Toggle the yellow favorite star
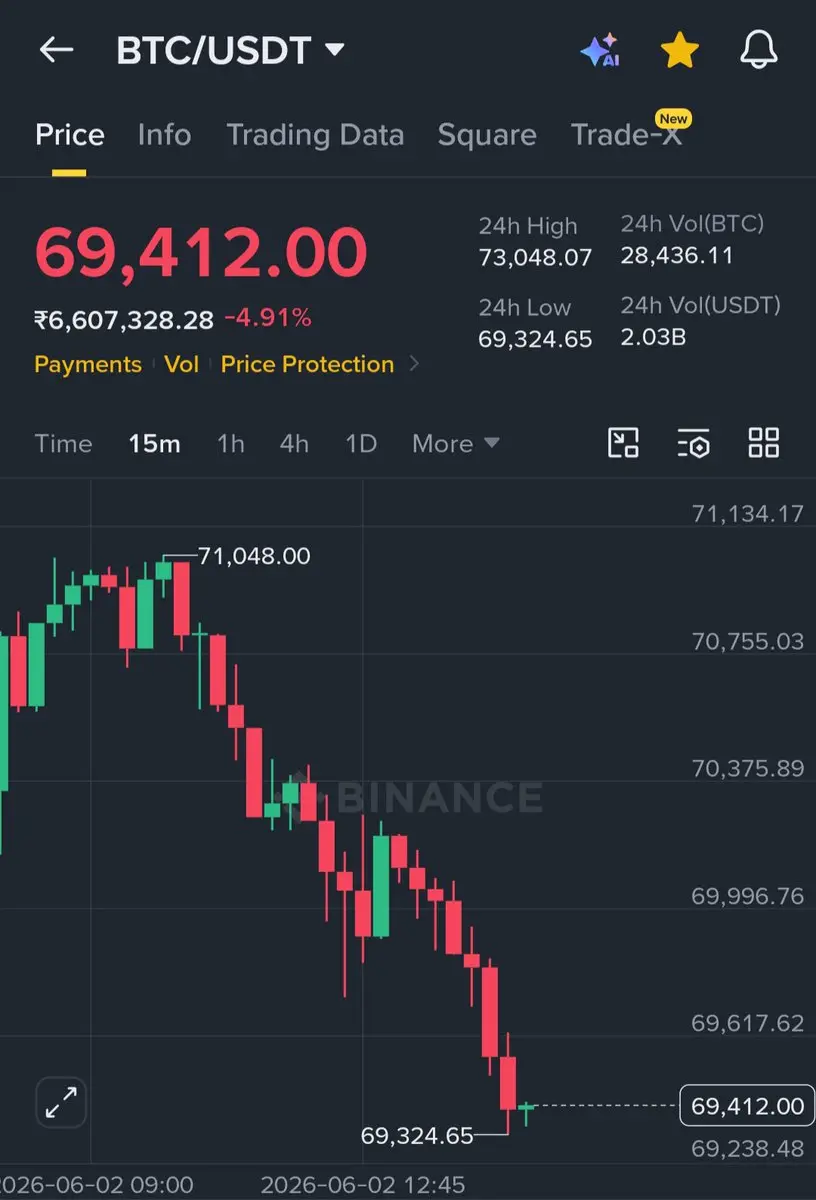816x1200 pixels. (679, 49)
